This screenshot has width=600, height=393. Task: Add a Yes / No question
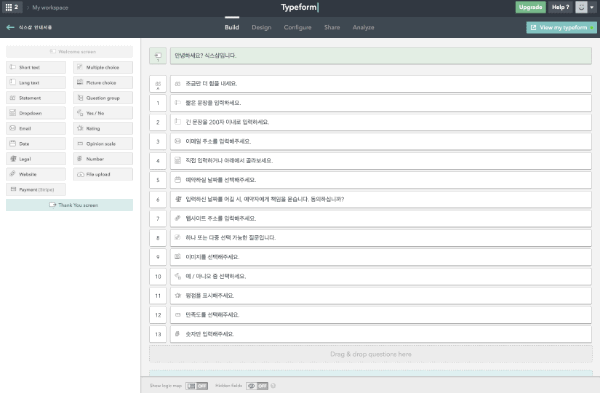tap(103, 113)
